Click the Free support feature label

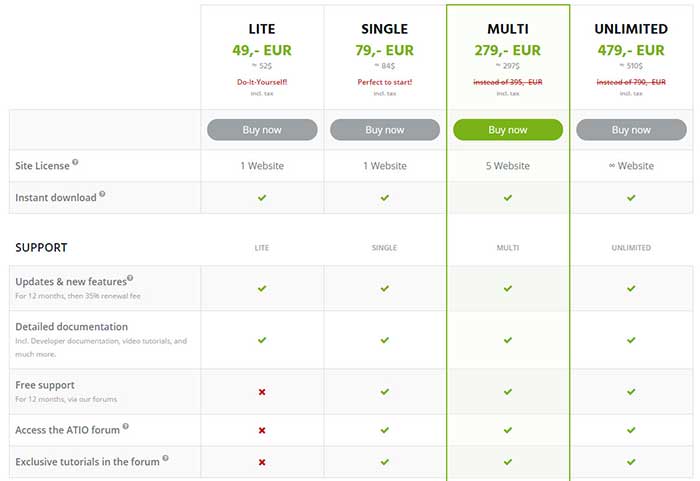click(45, 385)
